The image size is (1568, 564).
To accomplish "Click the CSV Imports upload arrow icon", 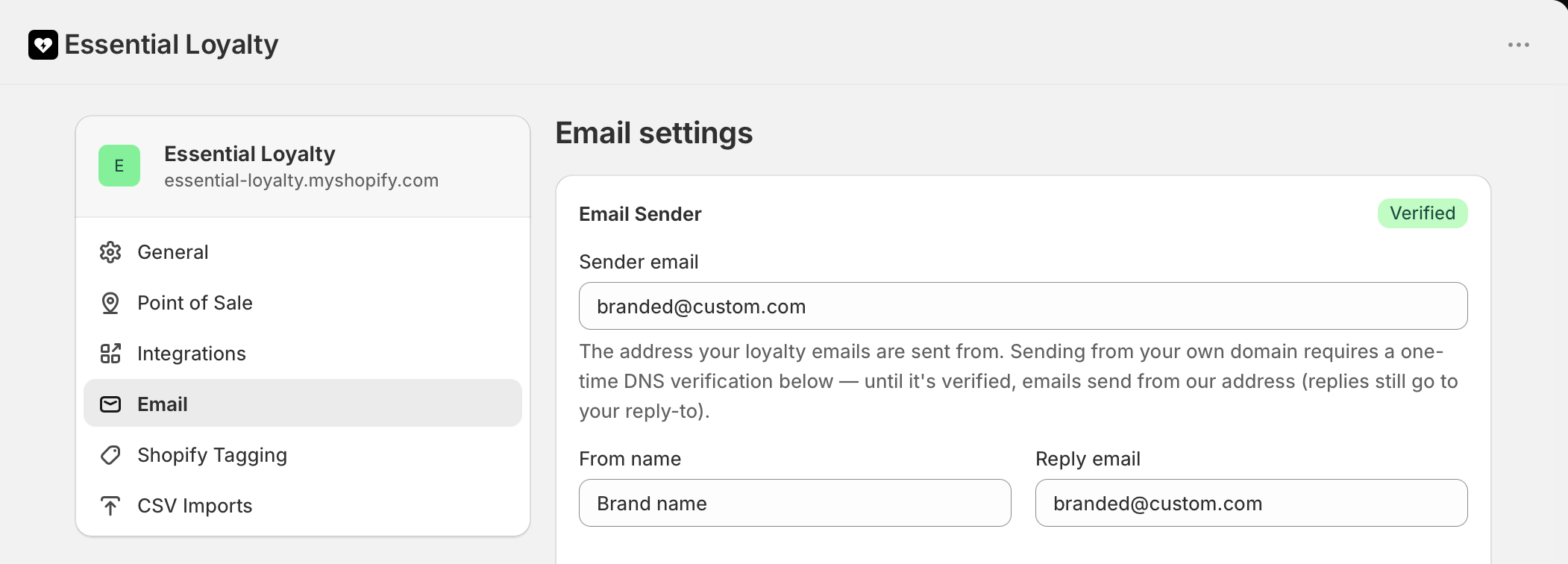I will coord(110,506).
